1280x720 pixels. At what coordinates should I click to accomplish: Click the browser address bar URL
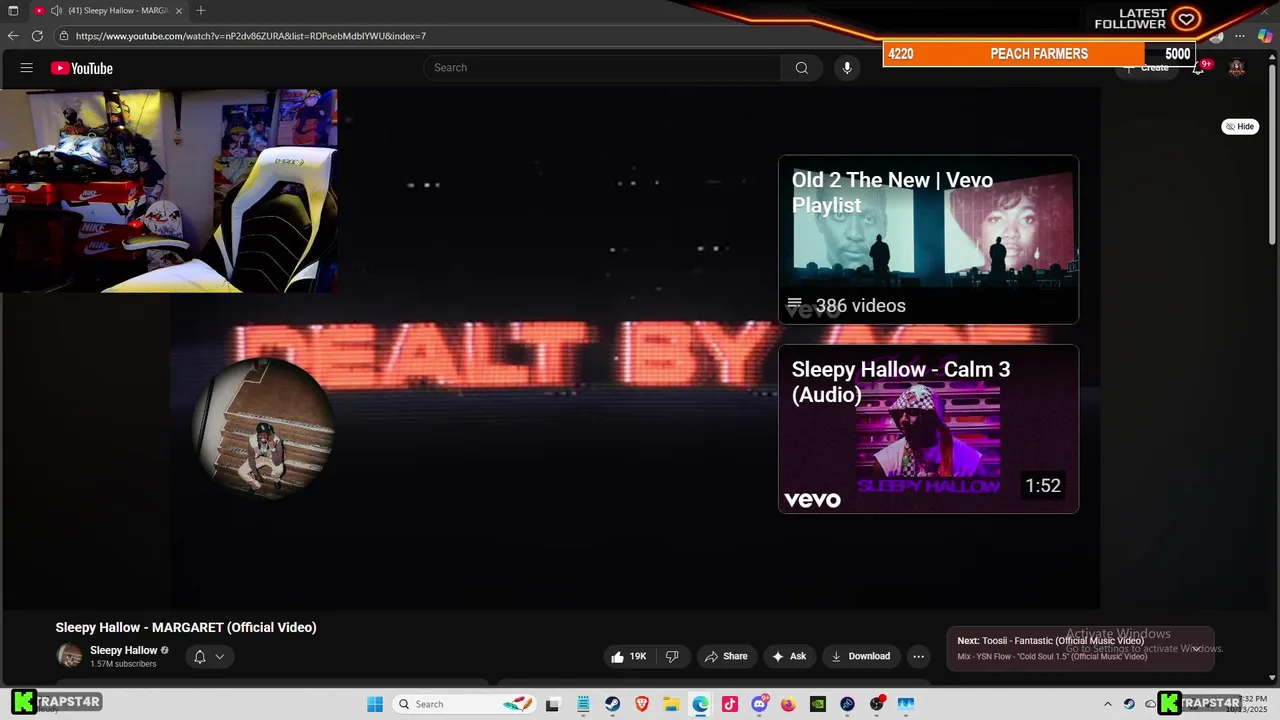coord(251,36)
